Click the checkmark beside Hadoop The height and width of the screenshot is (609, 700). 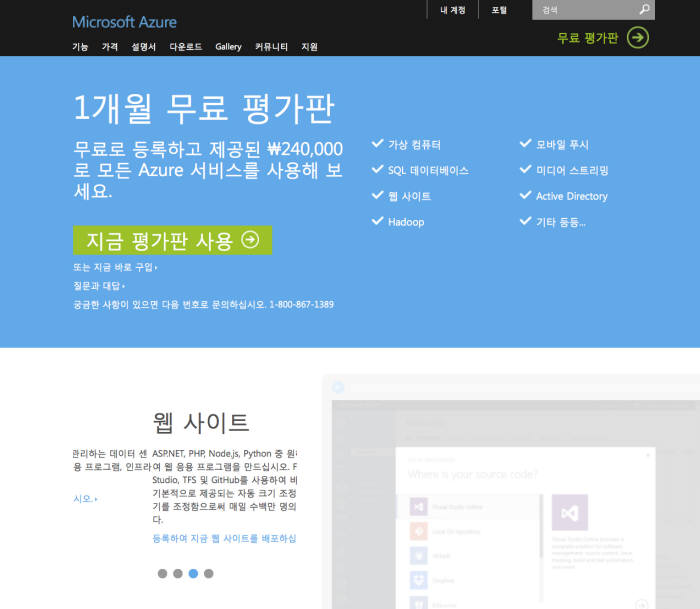coord(378,221)
